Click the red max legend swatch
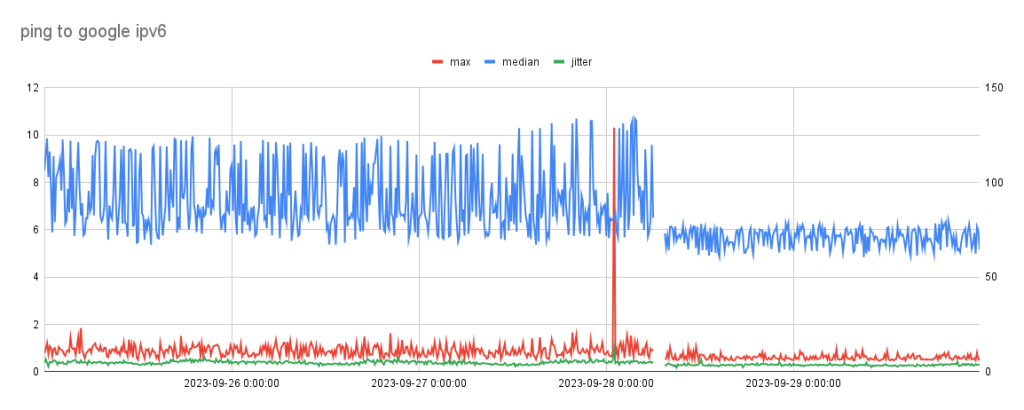The image size is (1024, 410). click(x=436, y=62)
